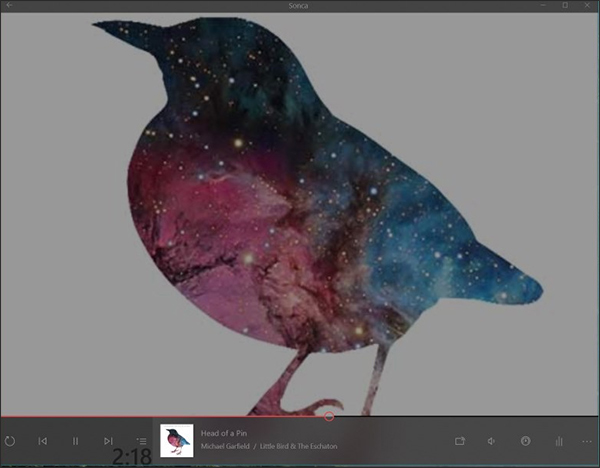The height and width of the screenshot is (468, 600).
Task: Skip to the next track
Action: click(108, 441)
